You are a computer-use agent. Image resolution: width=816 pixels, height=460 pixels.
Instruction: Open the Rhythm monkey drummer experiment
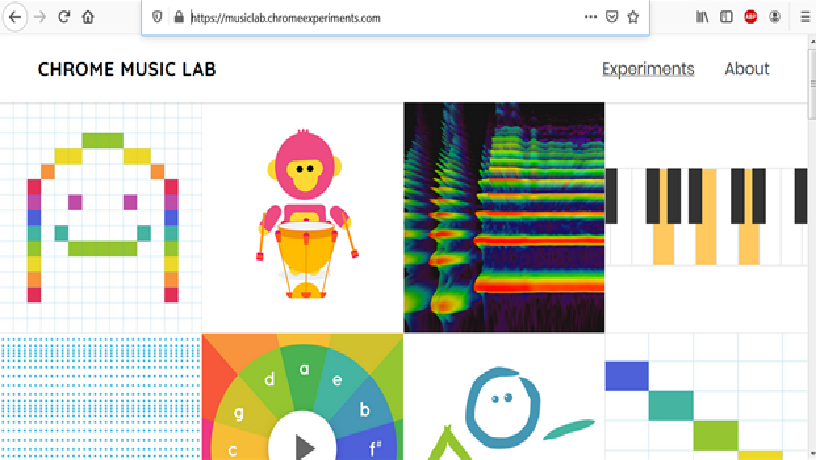pyautogui.click(x=302, y=217)
